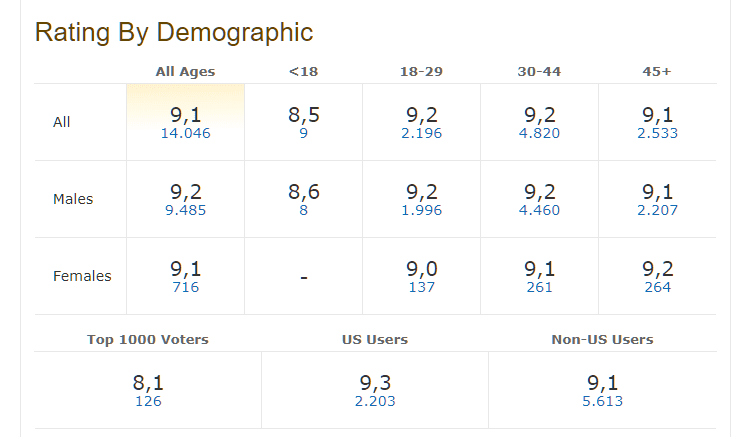The height and width of the screenshot is (437, 747).
Task: Click the 716 female voters link
Action: point(185,287)
